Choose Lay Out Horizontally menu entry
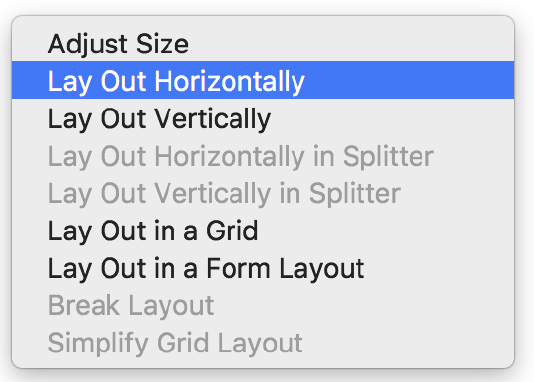The width and height of the screenshot is (534, 382). coord(263,80)
